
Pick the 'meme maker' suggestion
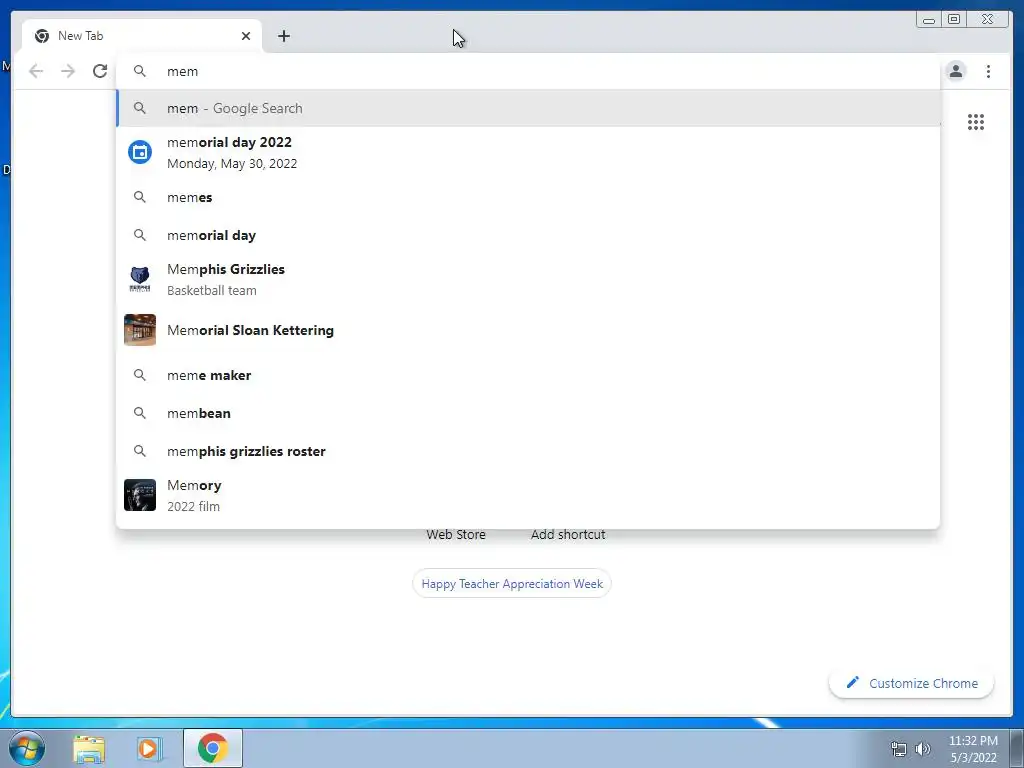tap(528, 376)
